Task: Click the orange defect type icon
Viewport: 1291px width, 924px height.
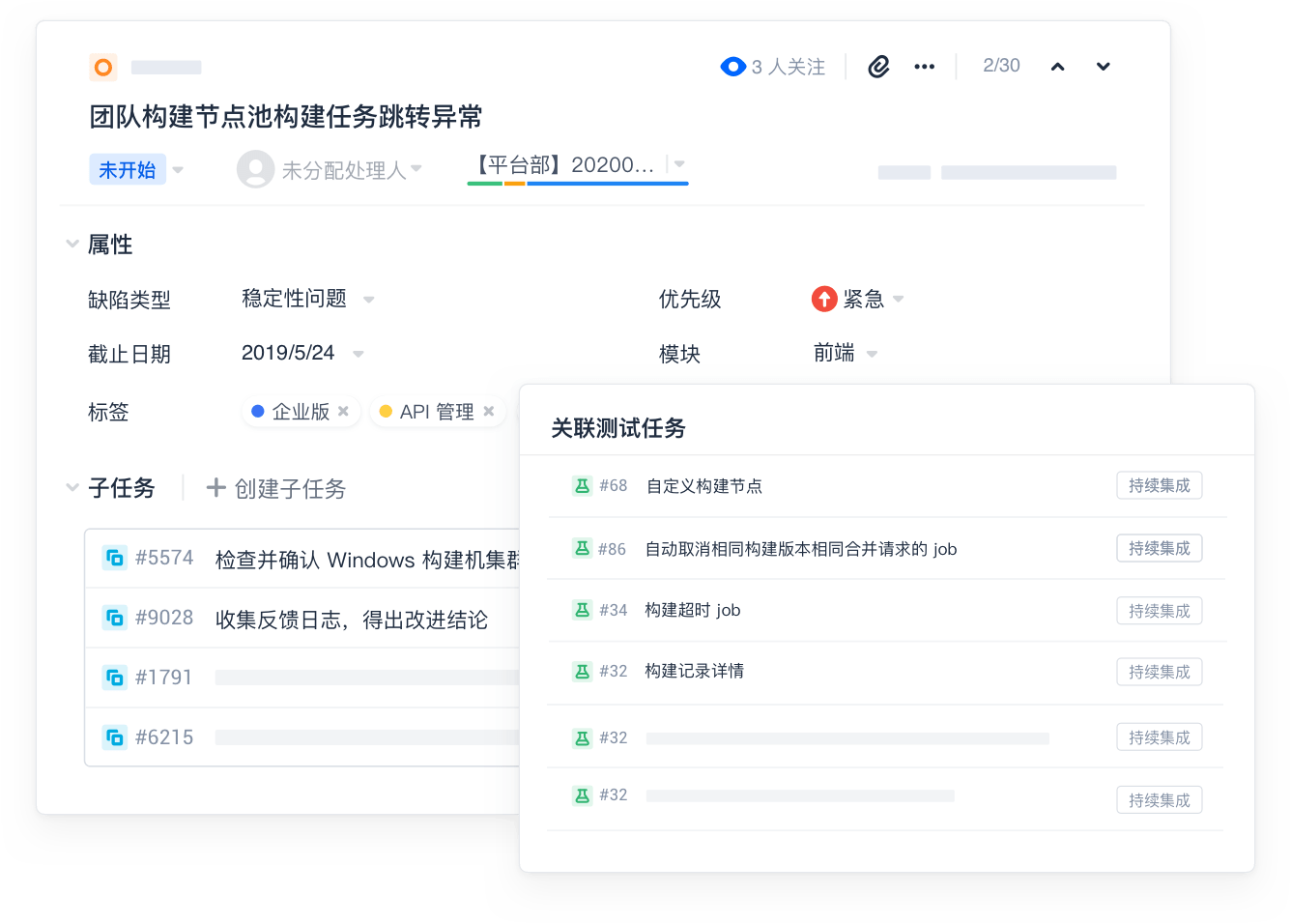Action: click(x=103, y=67)
